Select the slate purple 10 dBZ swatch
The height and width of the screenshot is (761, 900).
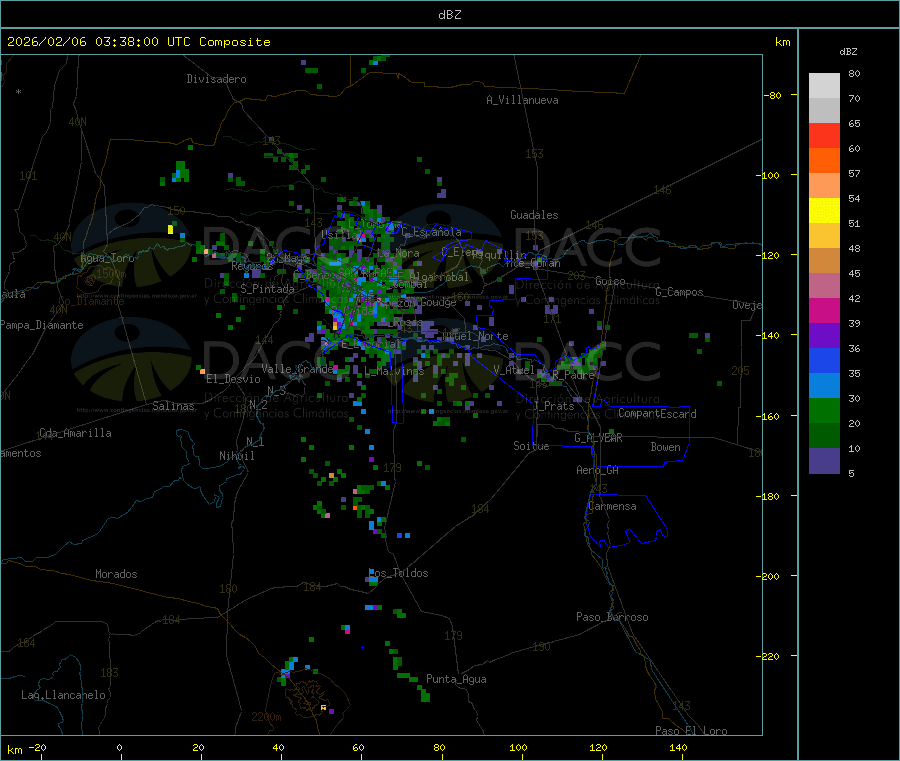coord(824,461)
